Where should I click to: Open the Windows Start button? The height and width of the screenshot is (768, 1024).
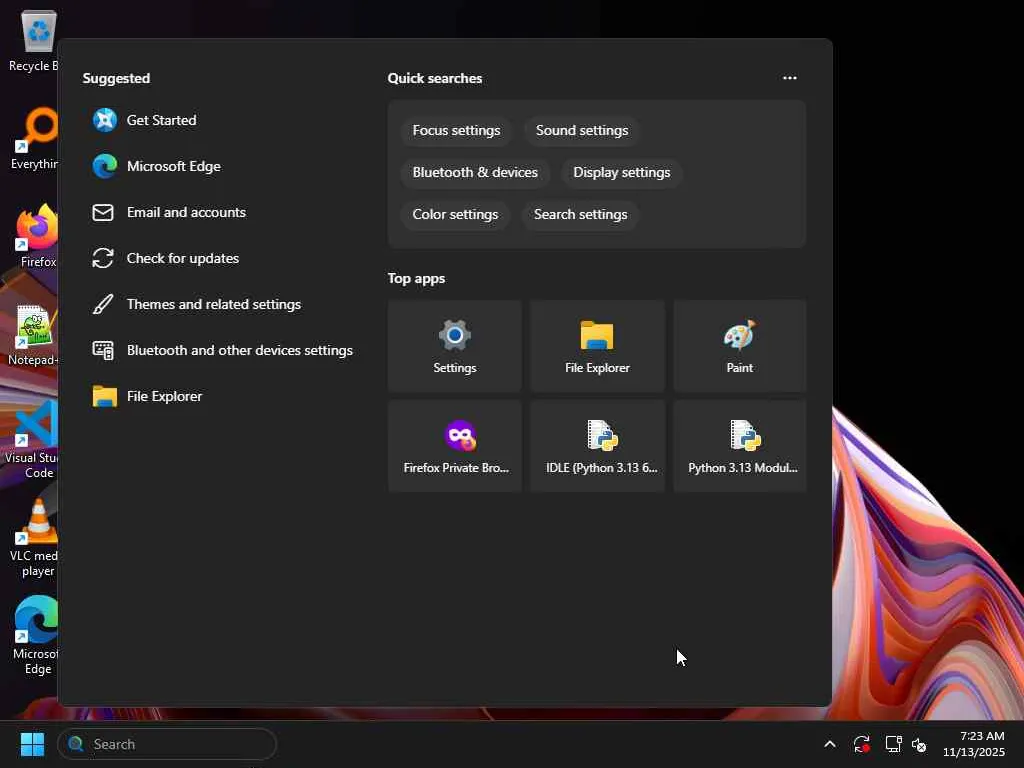[32, 744]
